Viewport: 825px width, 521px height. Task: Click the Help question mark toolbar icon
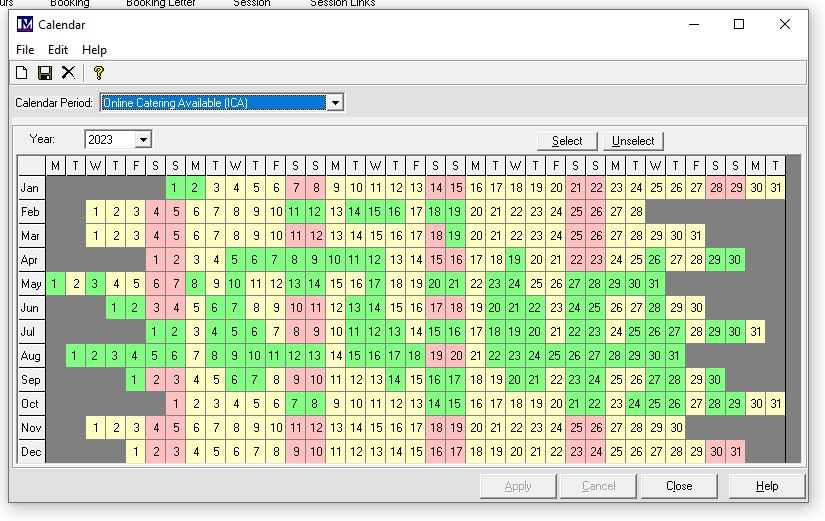(x=98, y=73)
